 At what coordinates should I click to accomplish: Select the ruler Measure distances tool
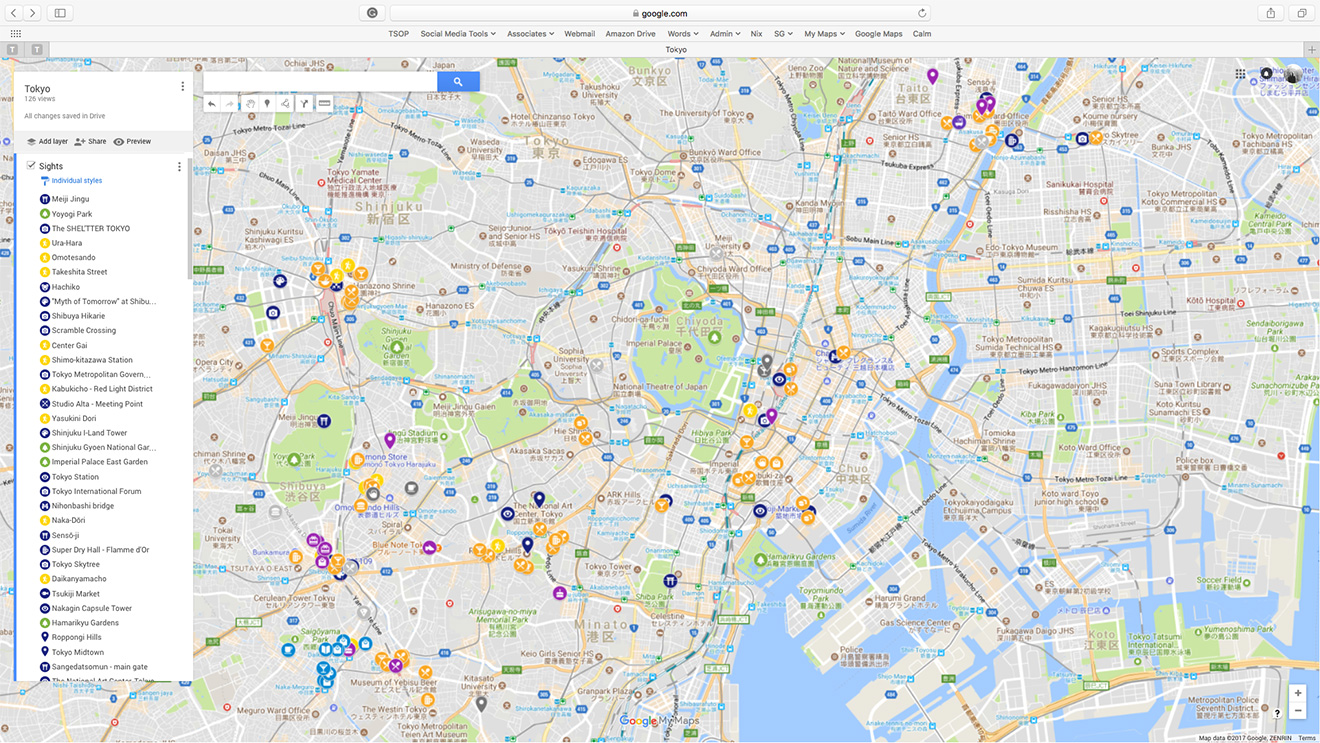click(325, 103)
